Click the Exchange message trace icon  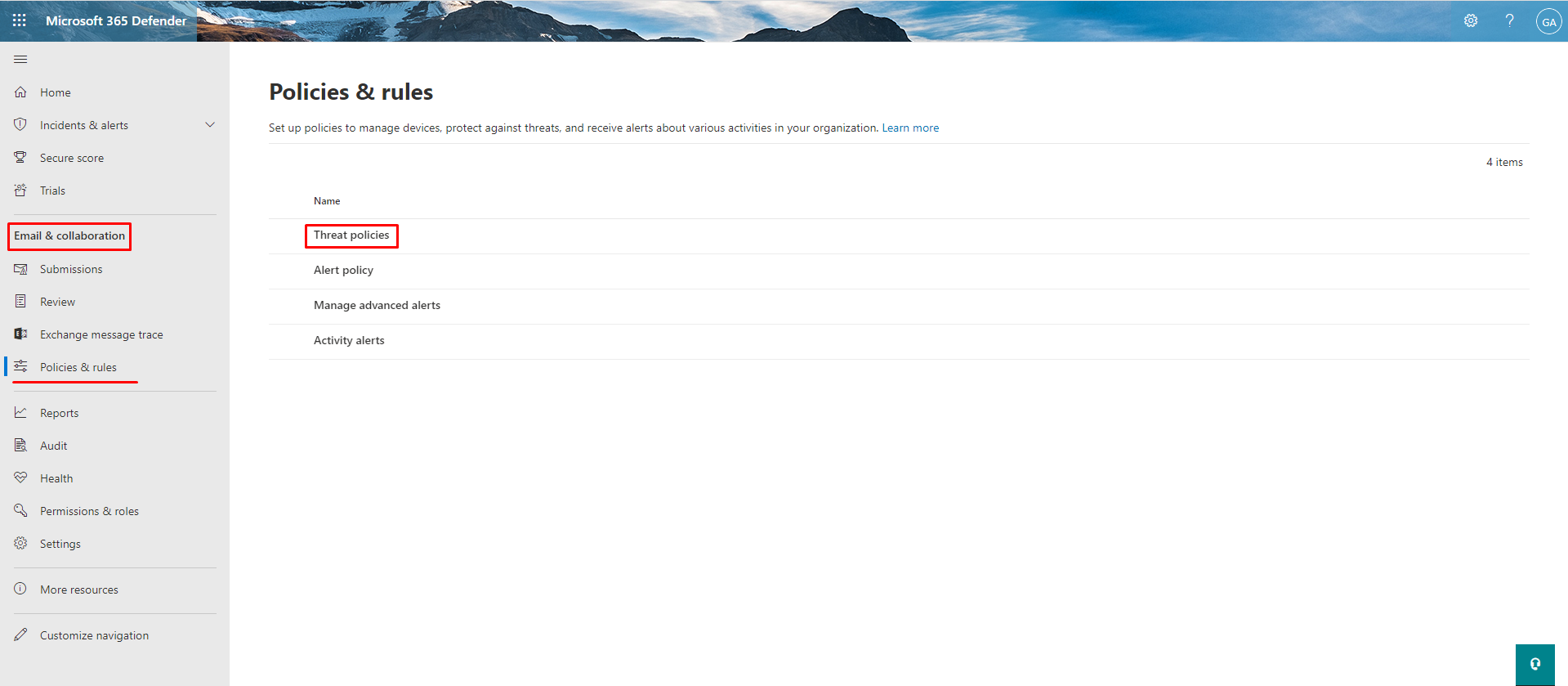click(x=20, y=334)
